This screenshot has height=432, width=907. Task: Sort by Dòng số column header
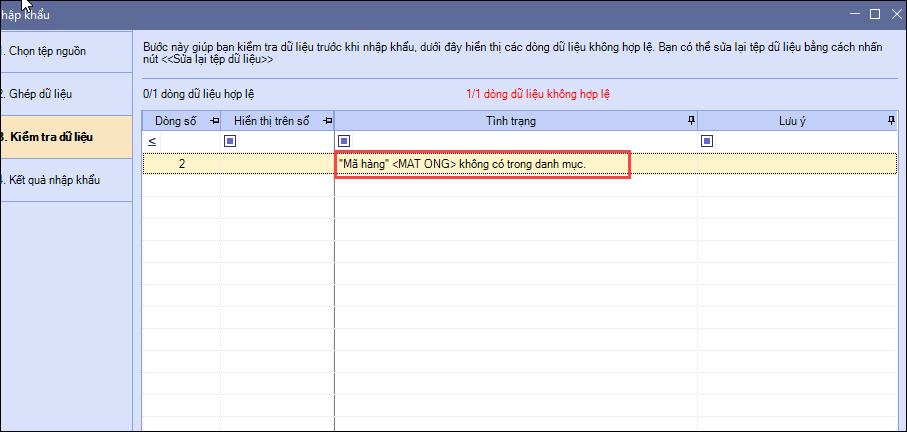[176, 121]
